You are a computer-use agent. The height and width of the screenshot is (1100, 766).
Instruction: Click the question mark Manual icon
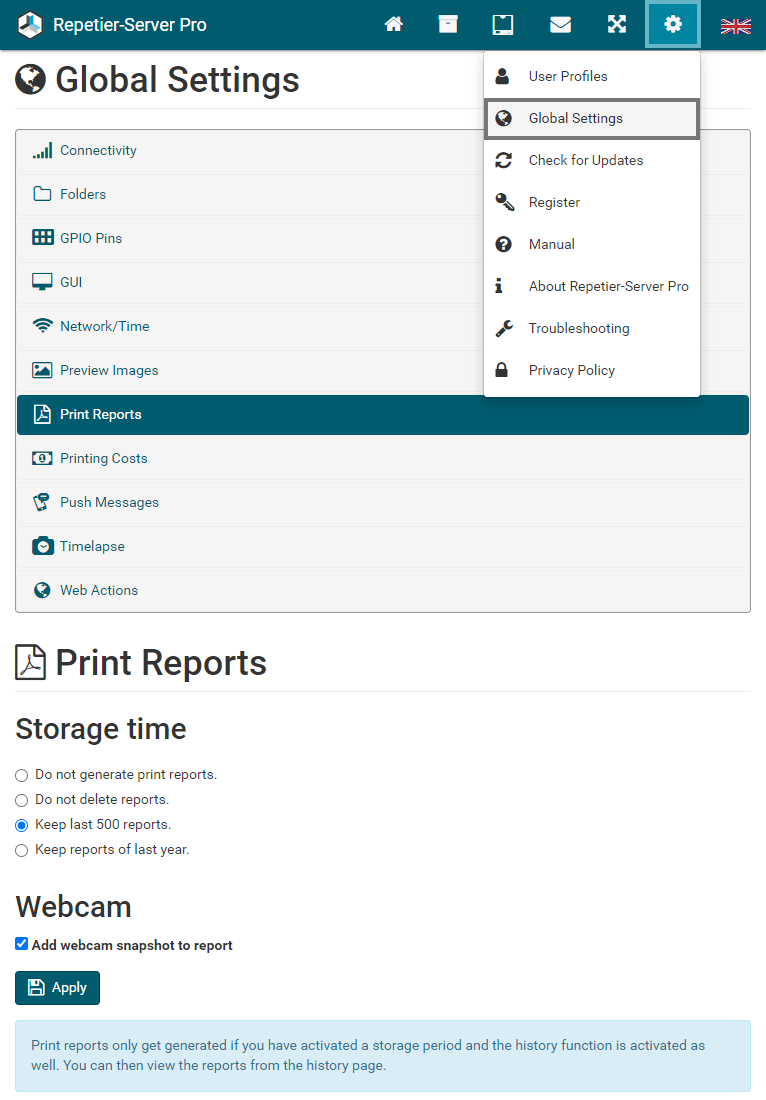[x=504, y=244]
